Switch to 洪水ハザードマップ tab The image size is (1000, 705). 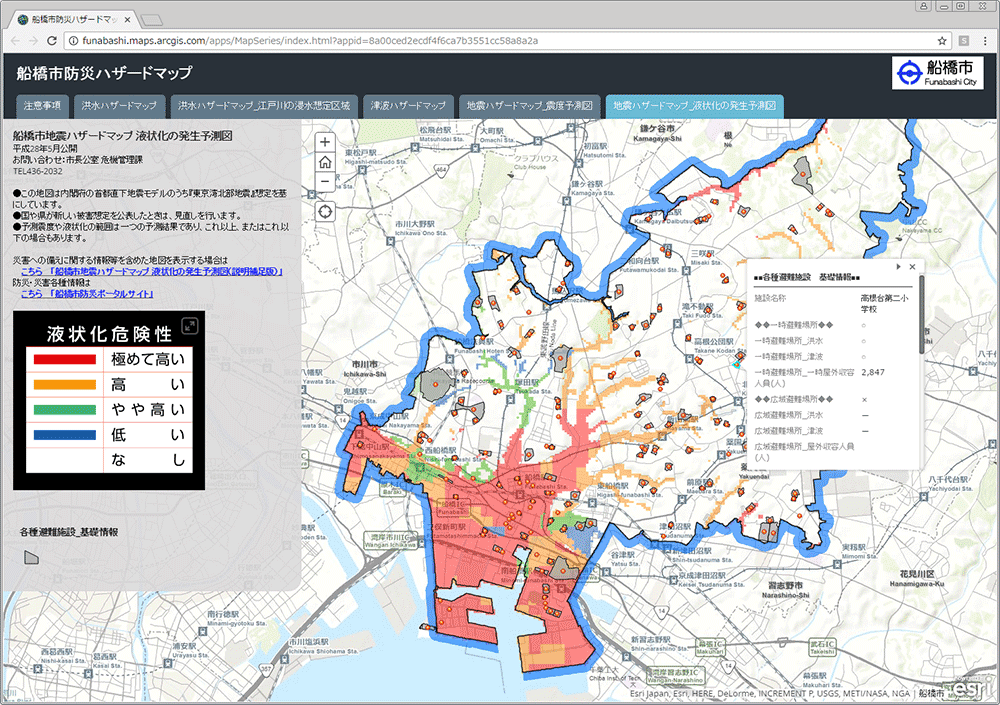tap(119, 105)
